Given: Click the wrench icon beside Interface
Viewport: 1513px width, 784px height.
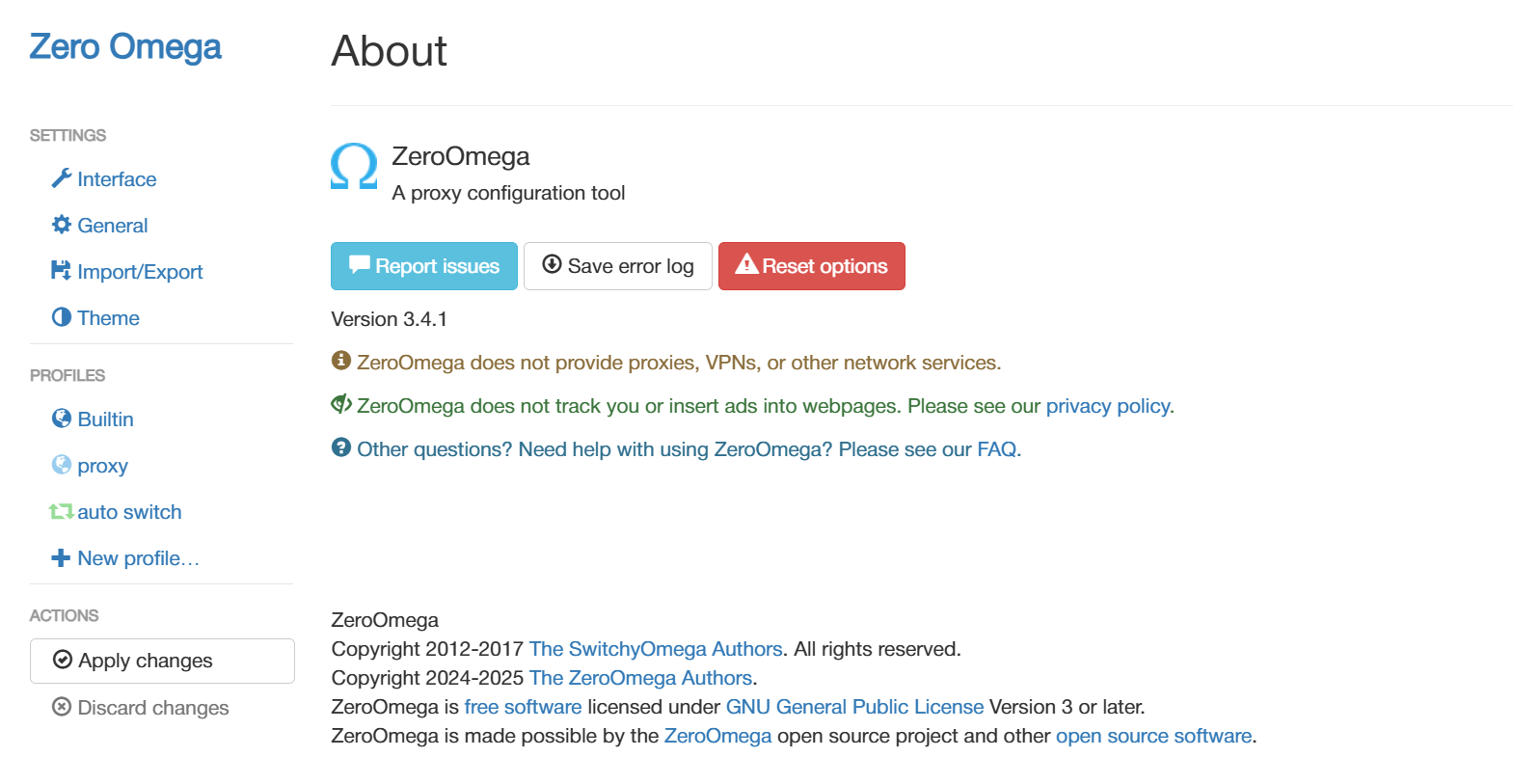Looking at the screenshot, I should [x=62, y=178].
